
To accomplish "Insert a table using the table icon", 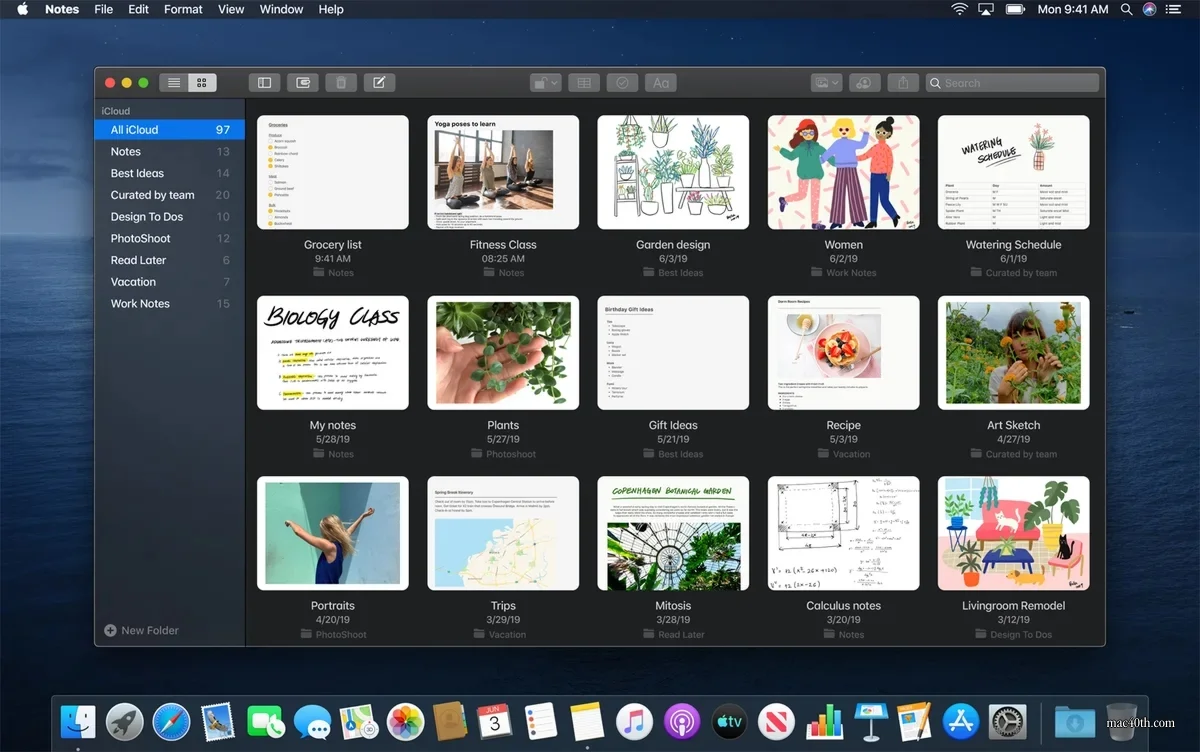I will (584, 82).
